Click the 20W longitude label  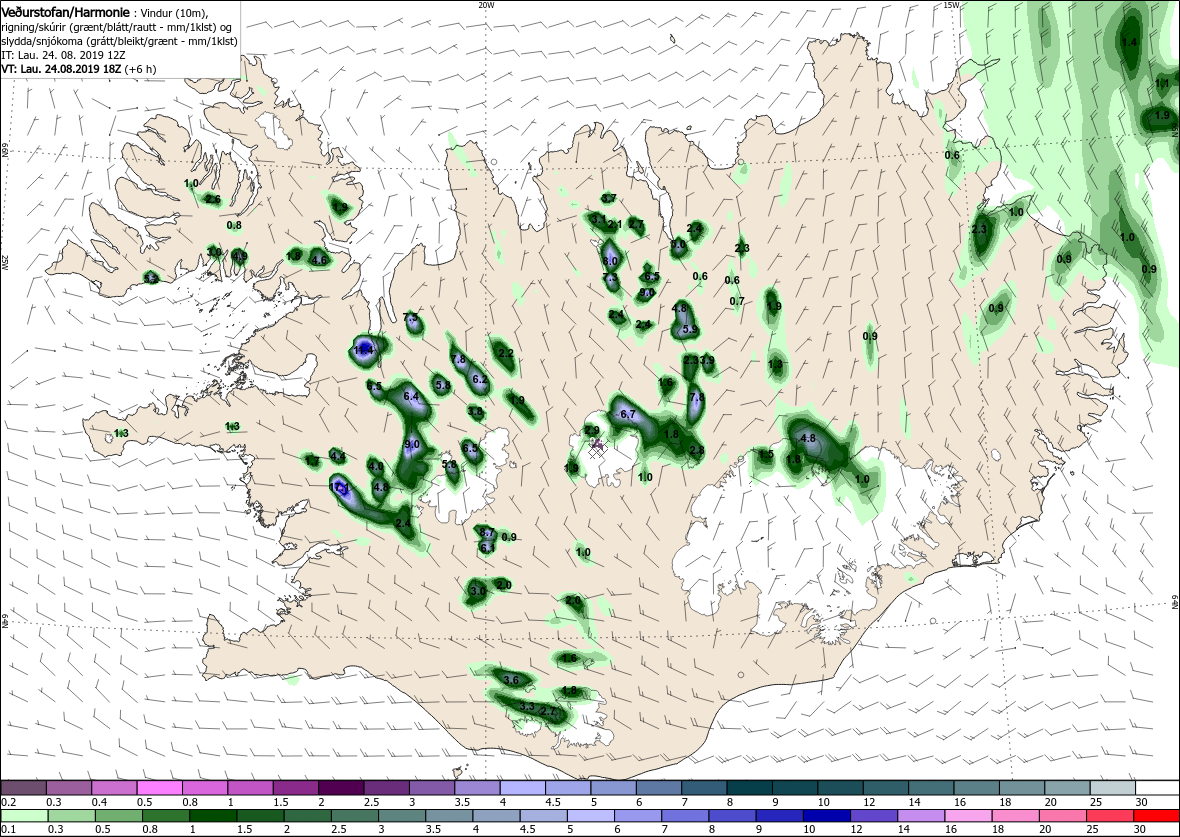[486, 5]
